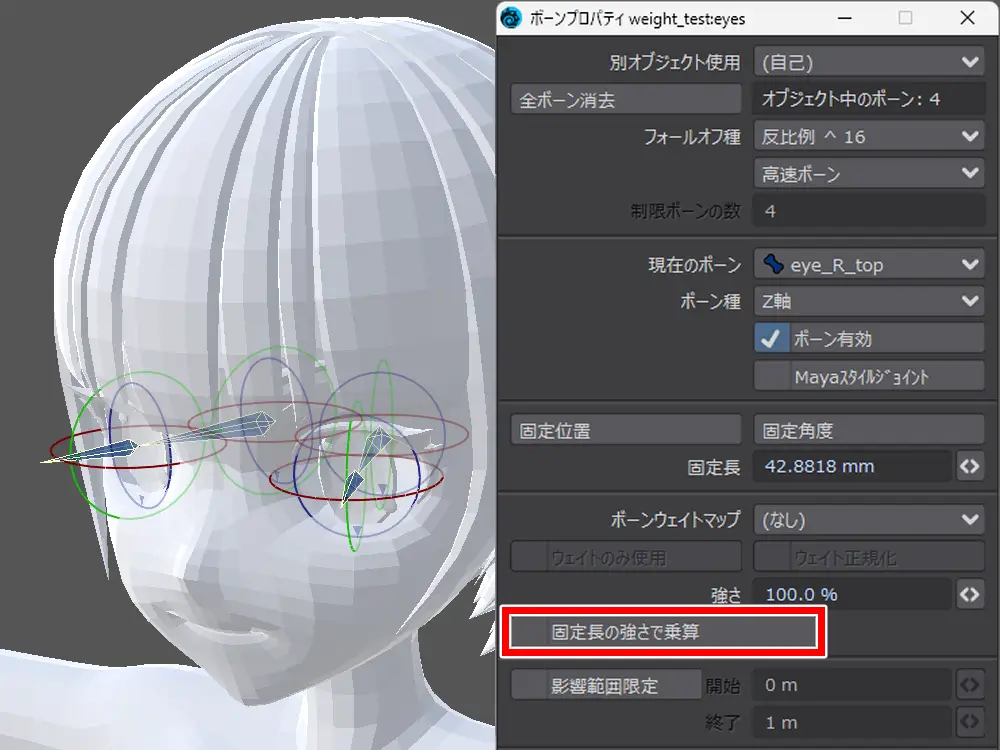1000x750 pixels.
Task: Toggle the ボーン有効 checkbox
Action: click(770, 338)
